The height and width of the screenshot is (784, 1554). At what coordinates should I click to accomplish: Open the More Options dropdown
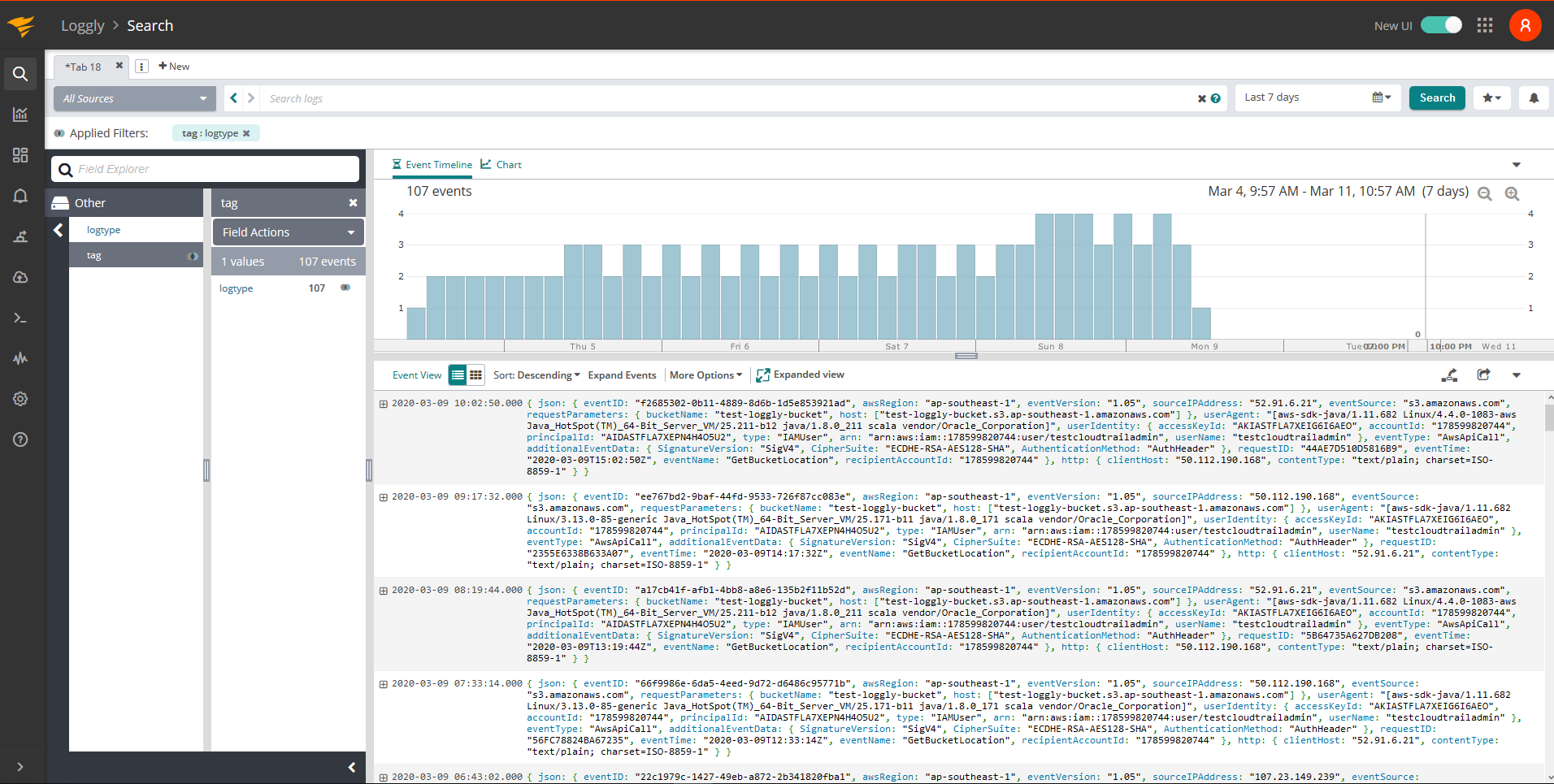point(705,375)
